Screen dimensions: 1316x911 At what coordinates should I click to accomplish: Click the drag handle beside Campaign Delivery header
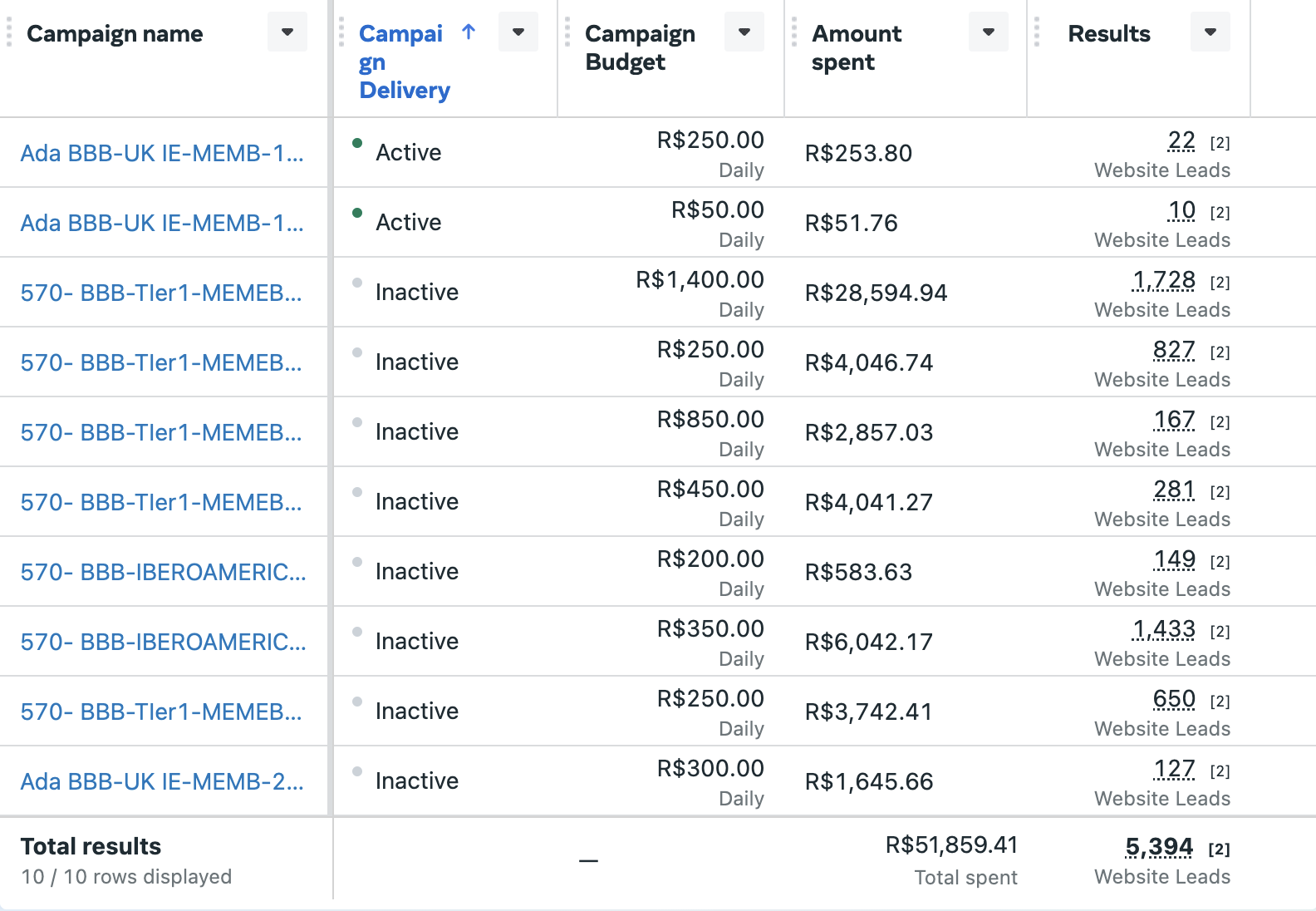(341, 32)
